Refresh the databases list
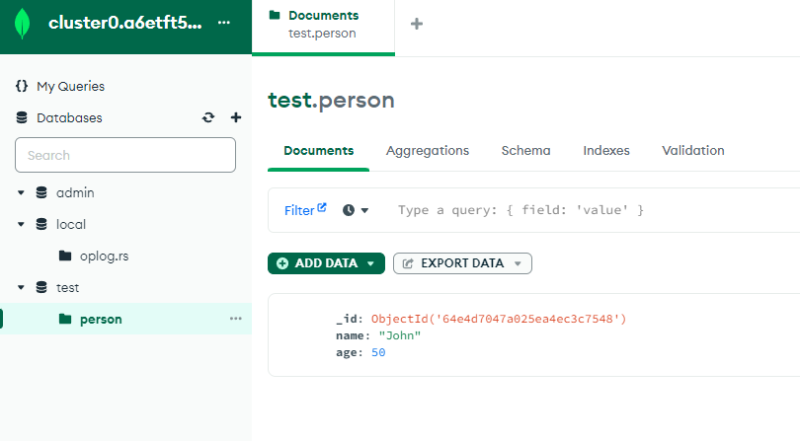This screenshot has width=800, height=441. pos(208,118)
